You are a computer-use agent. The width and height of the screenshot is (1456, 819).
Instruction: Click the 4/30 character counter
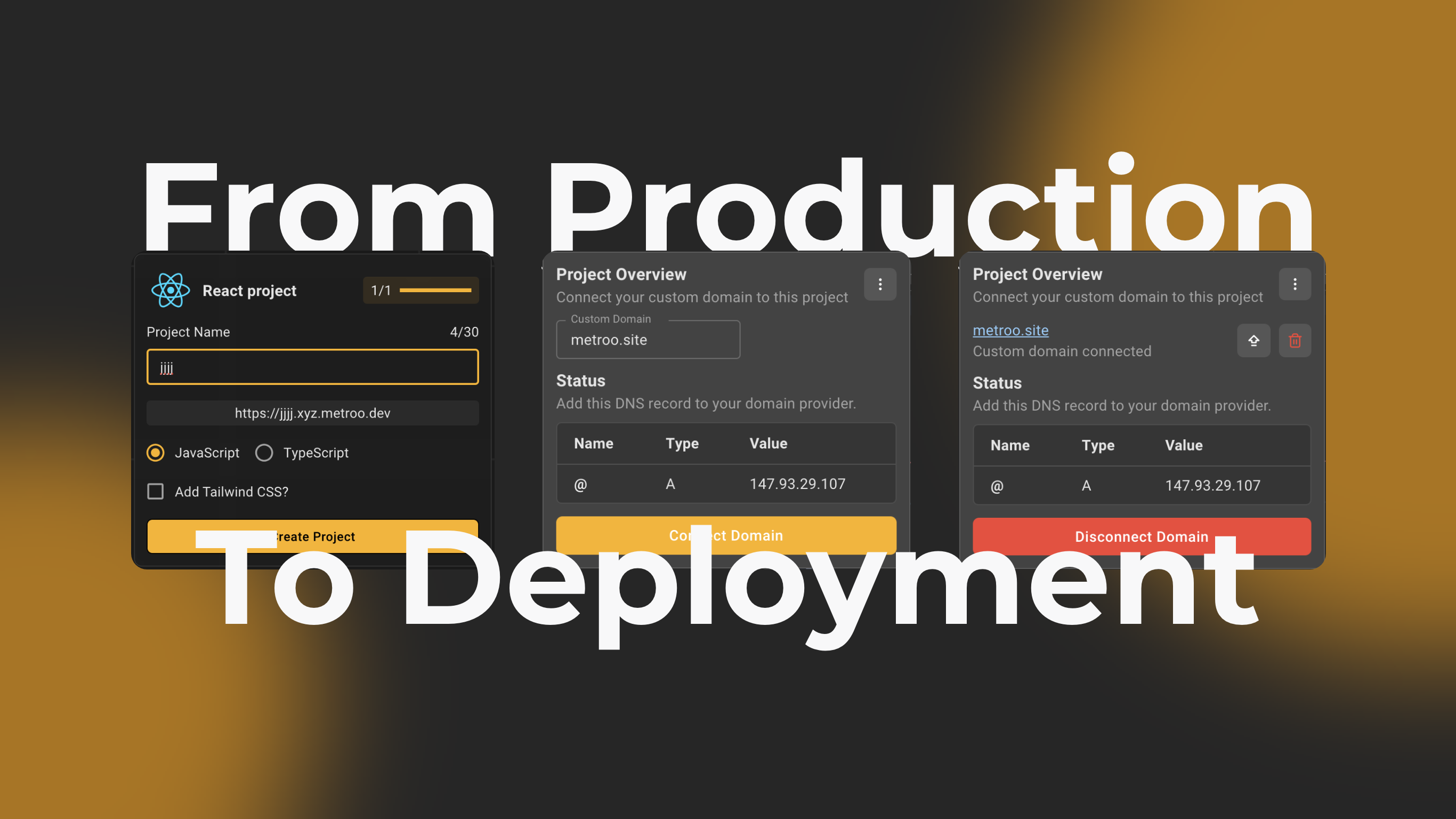464,332
